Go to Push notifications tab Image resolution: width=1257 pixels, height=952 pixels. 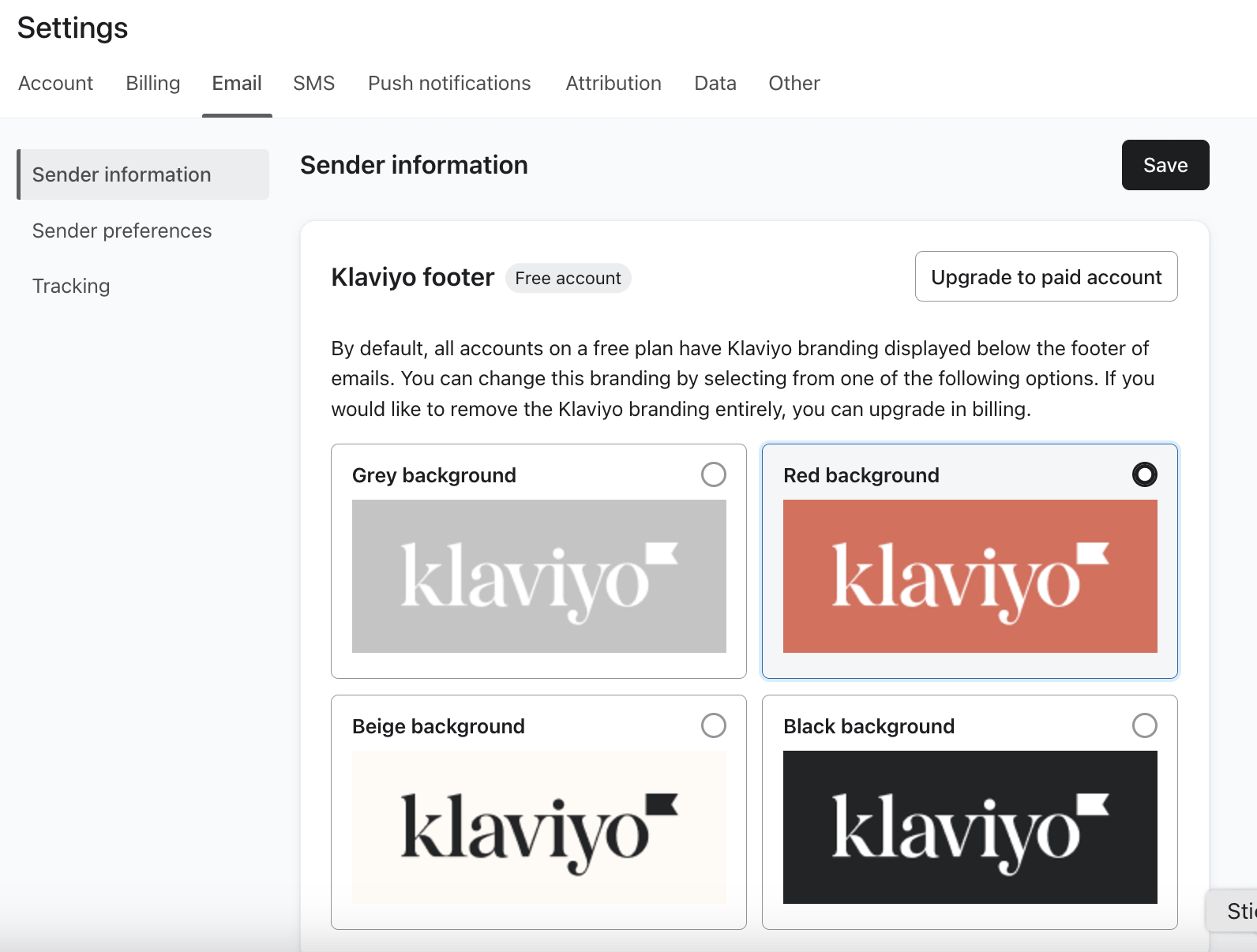[x=449, y=84]
